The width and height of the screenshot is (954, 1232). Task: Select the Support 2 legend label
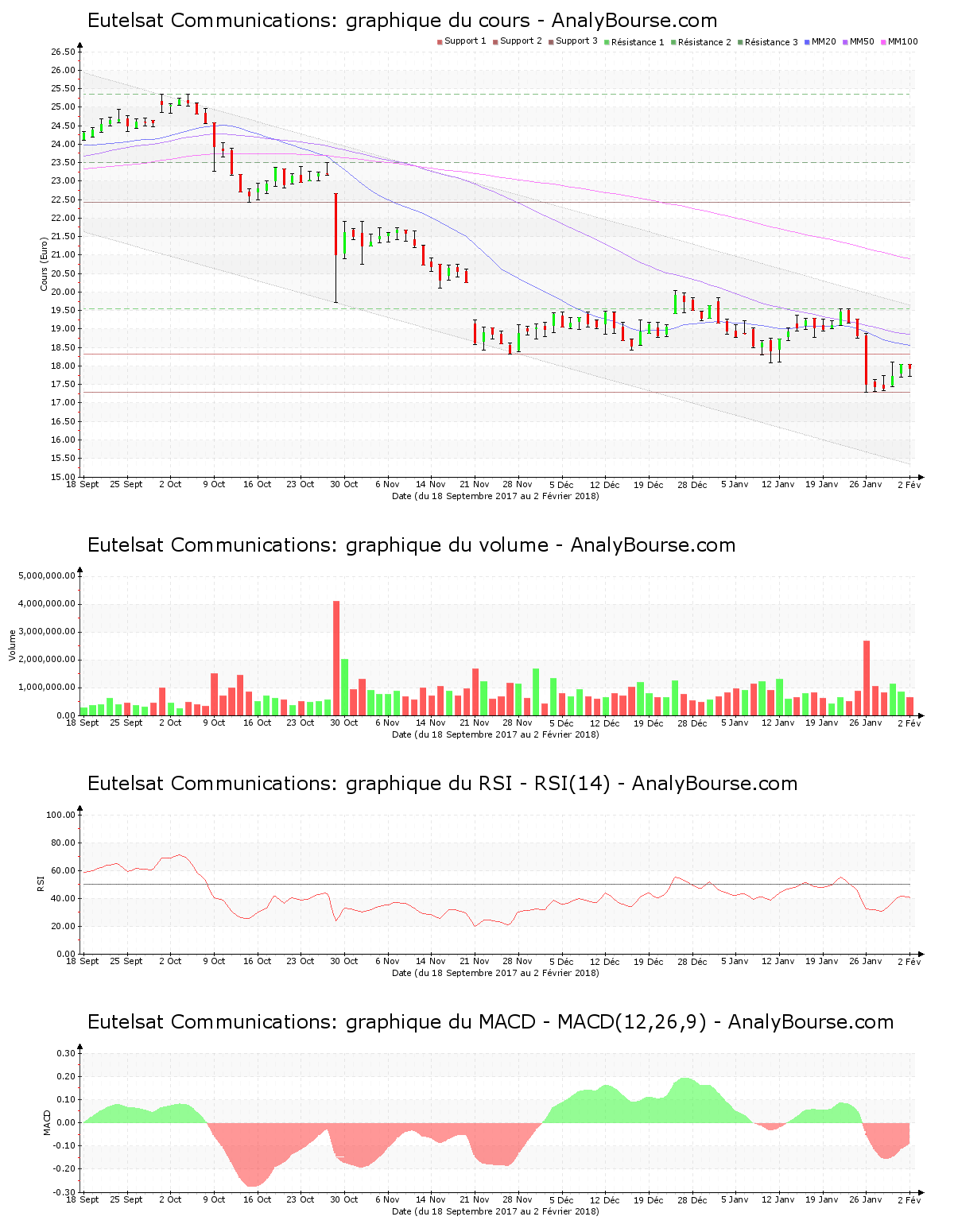tap(521, 41)
